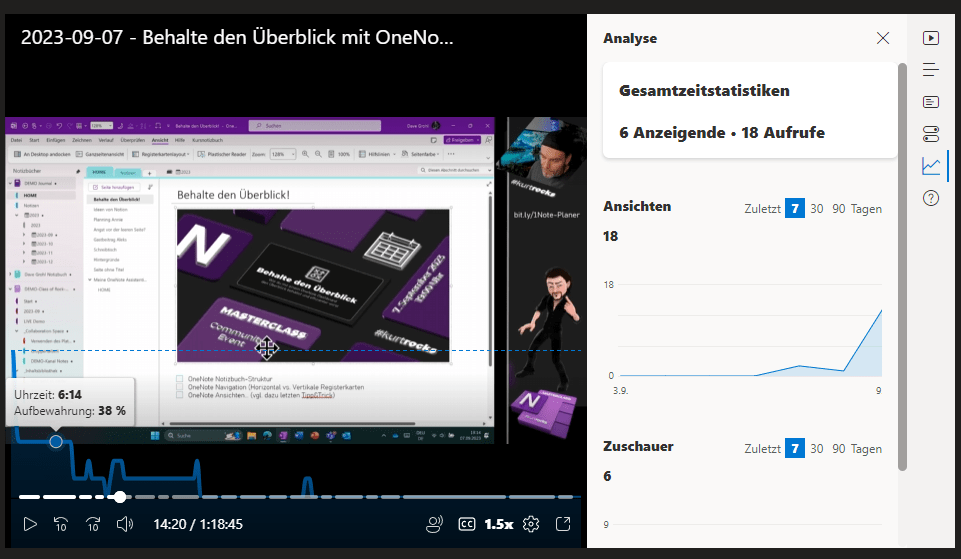Mute the video volume speaker
Image resolution: width=961 pixels, height=559 pixels.
tap(124, 524)
